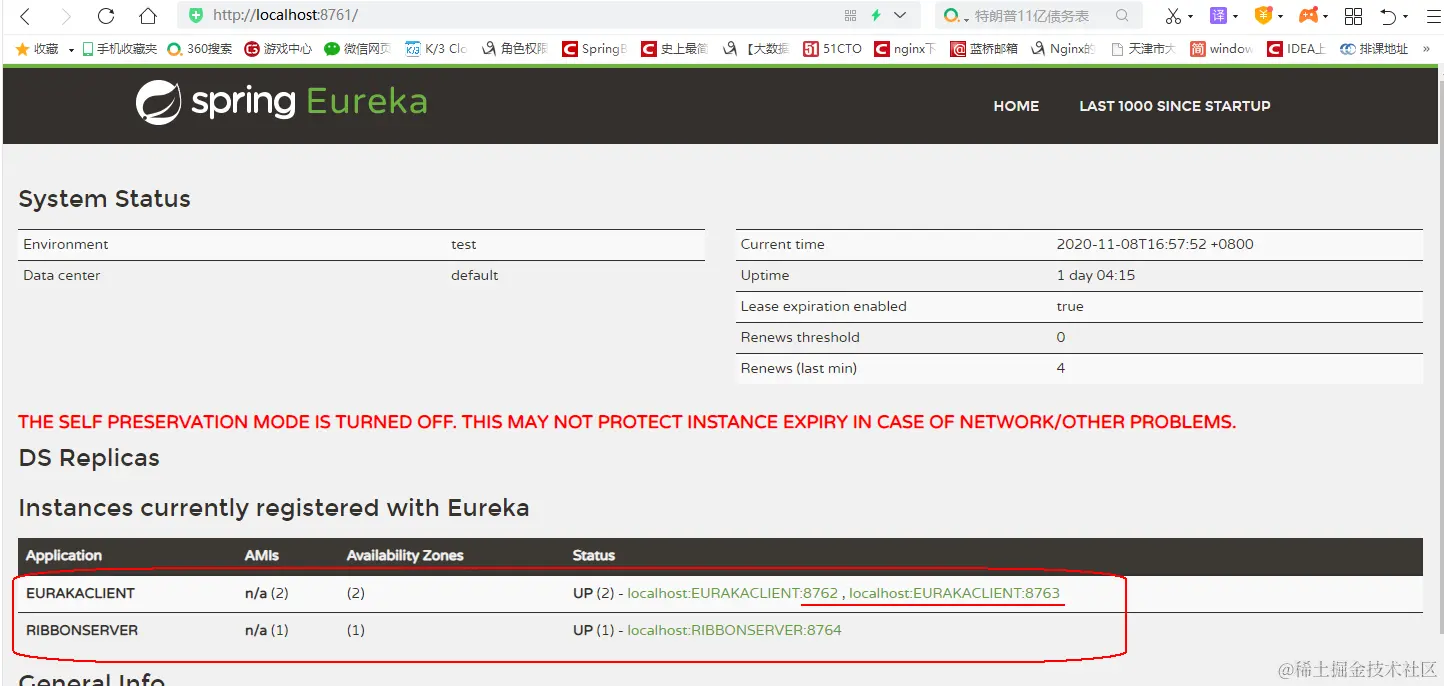Click the magnifier search icon
Viewport: 1444px width, 686px height.
tap(1122, 15)
